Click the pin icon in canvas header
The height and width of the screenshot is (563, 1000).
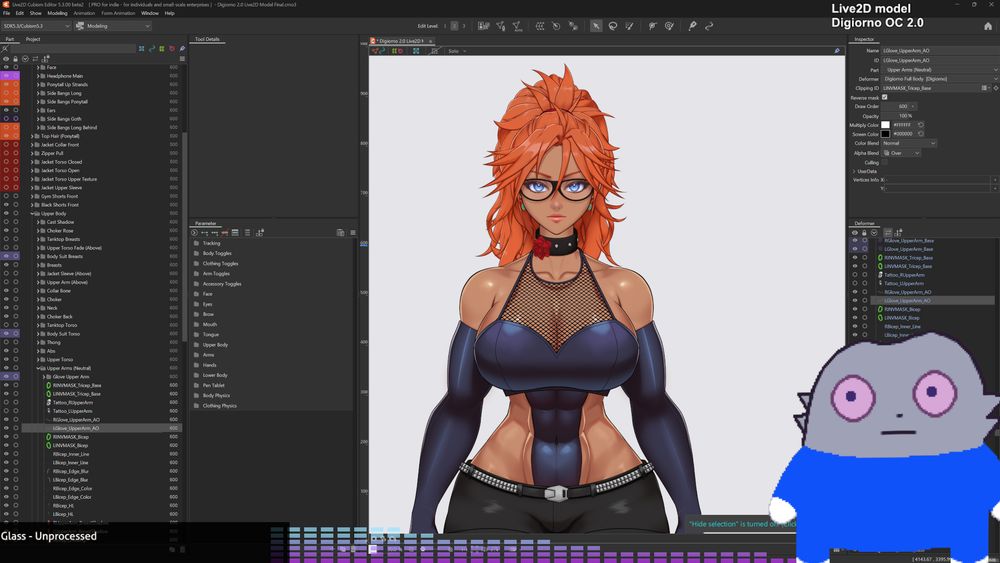tap(837, 51)
